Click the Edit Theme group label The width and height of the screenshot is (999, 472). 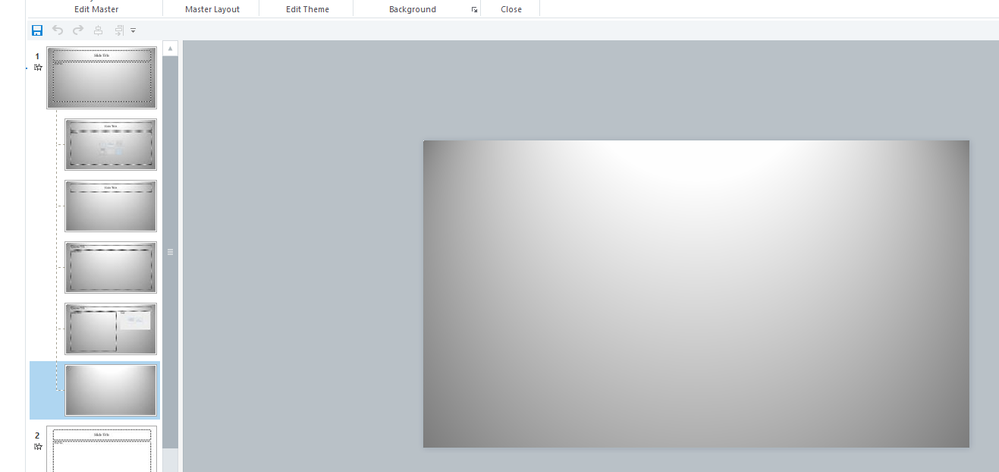click(x=307, y=10)
